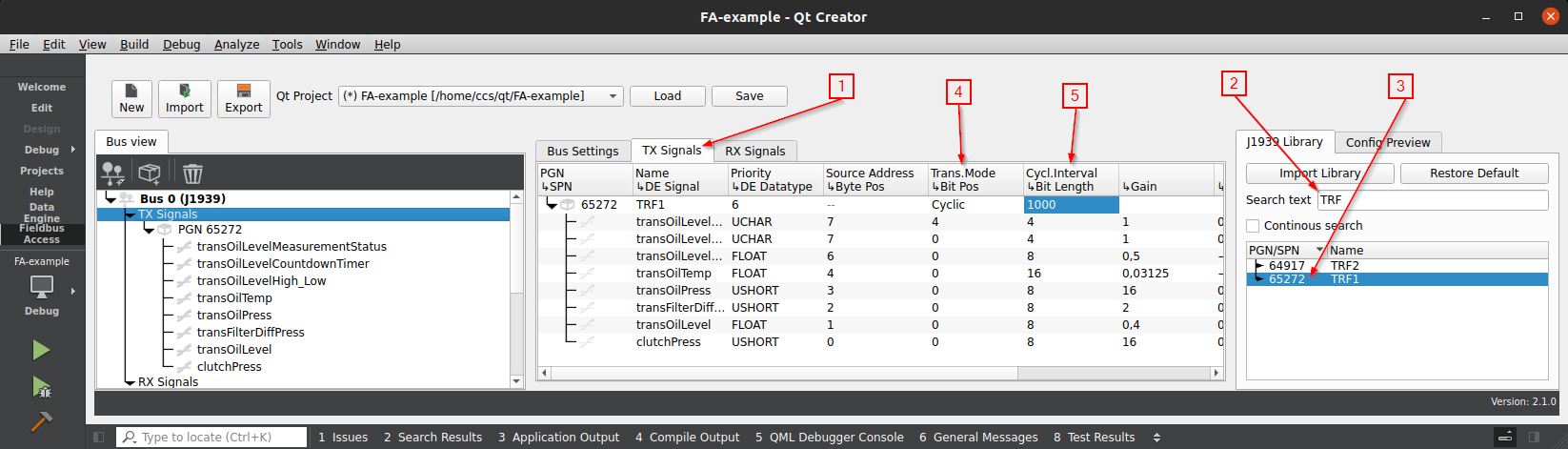Viewport: 1568px width, 449px height.
Task: Click the Build hammer icon
Action: click(x=41, y=421)
